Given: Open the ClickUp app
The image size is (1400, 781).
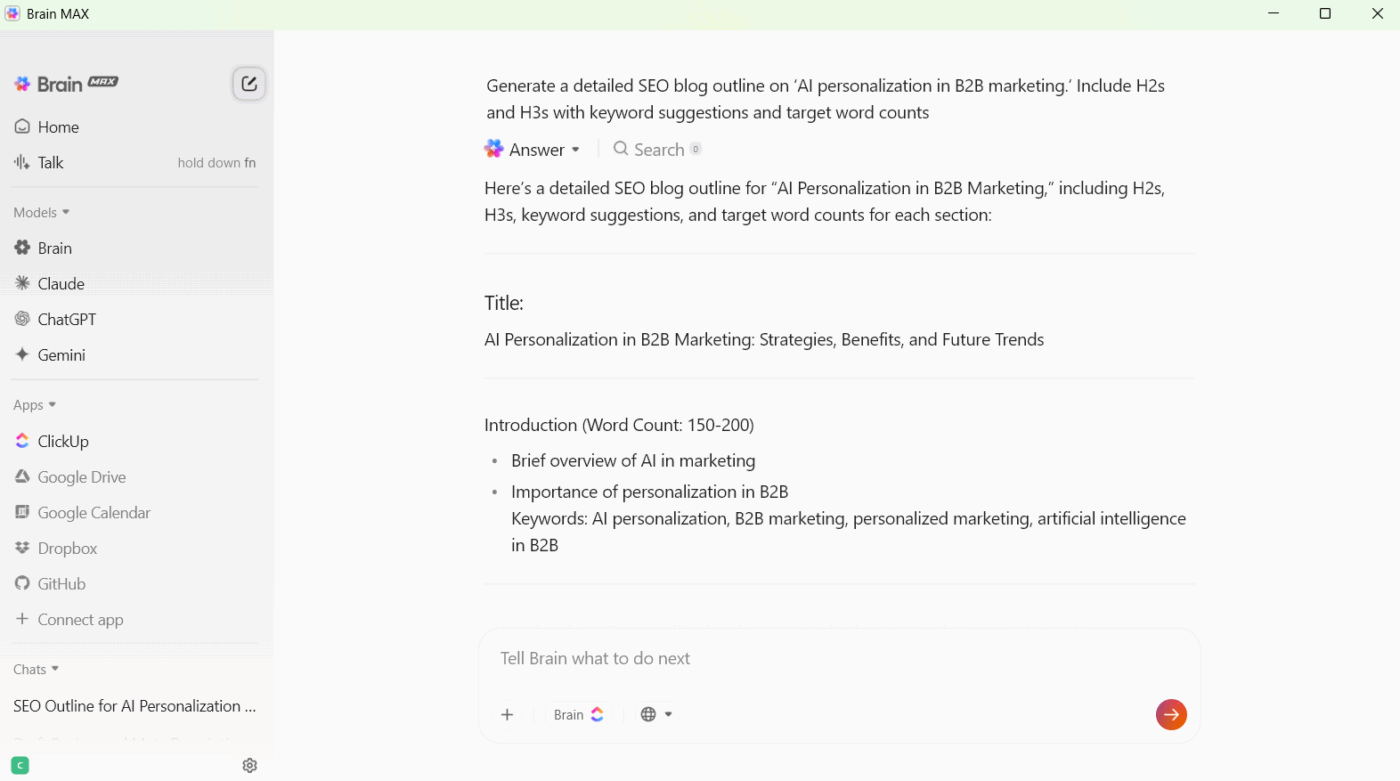Looking at the screenshot, I should 63,441.
